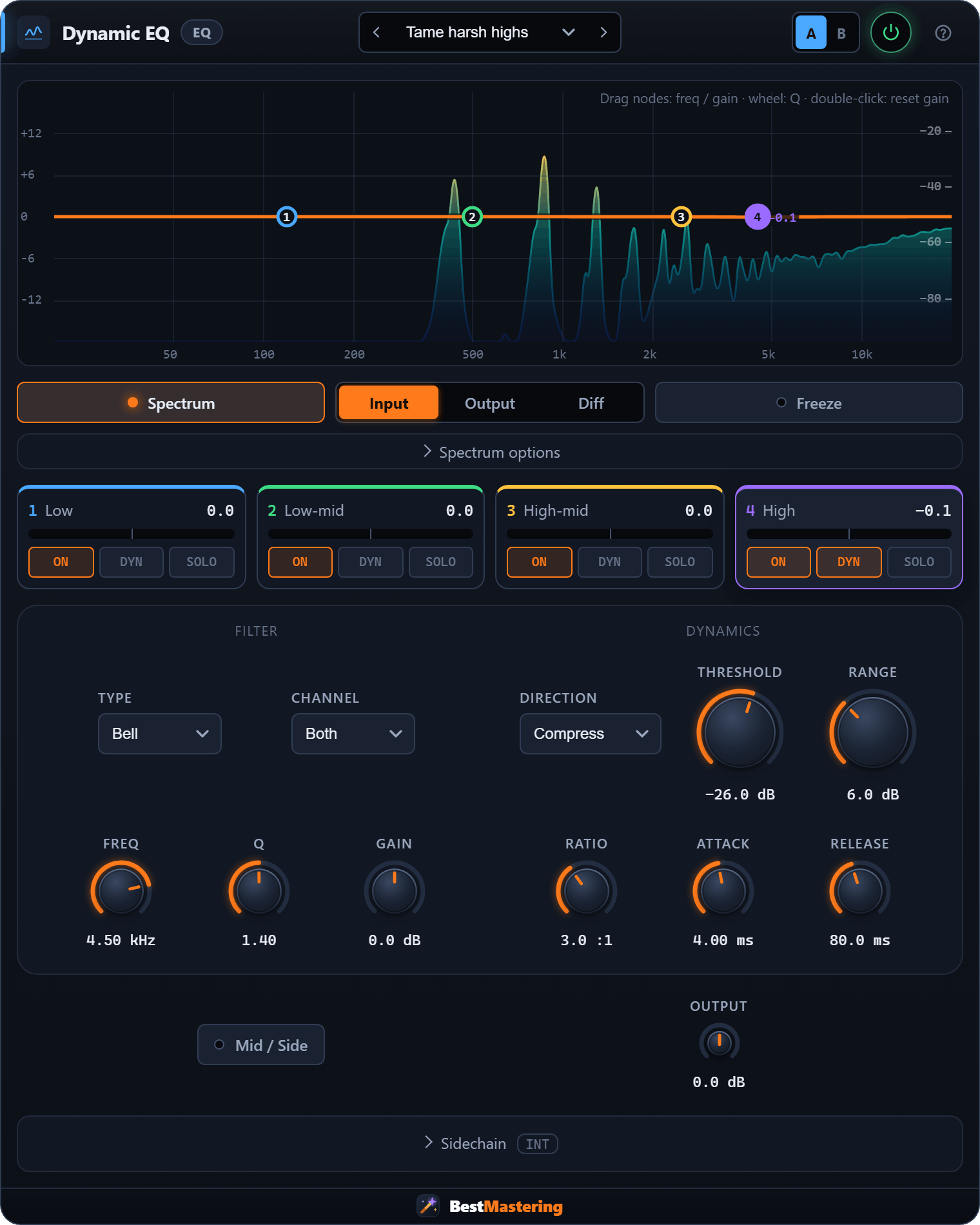Enable Freeze on the spectrum

coord(808,402)
